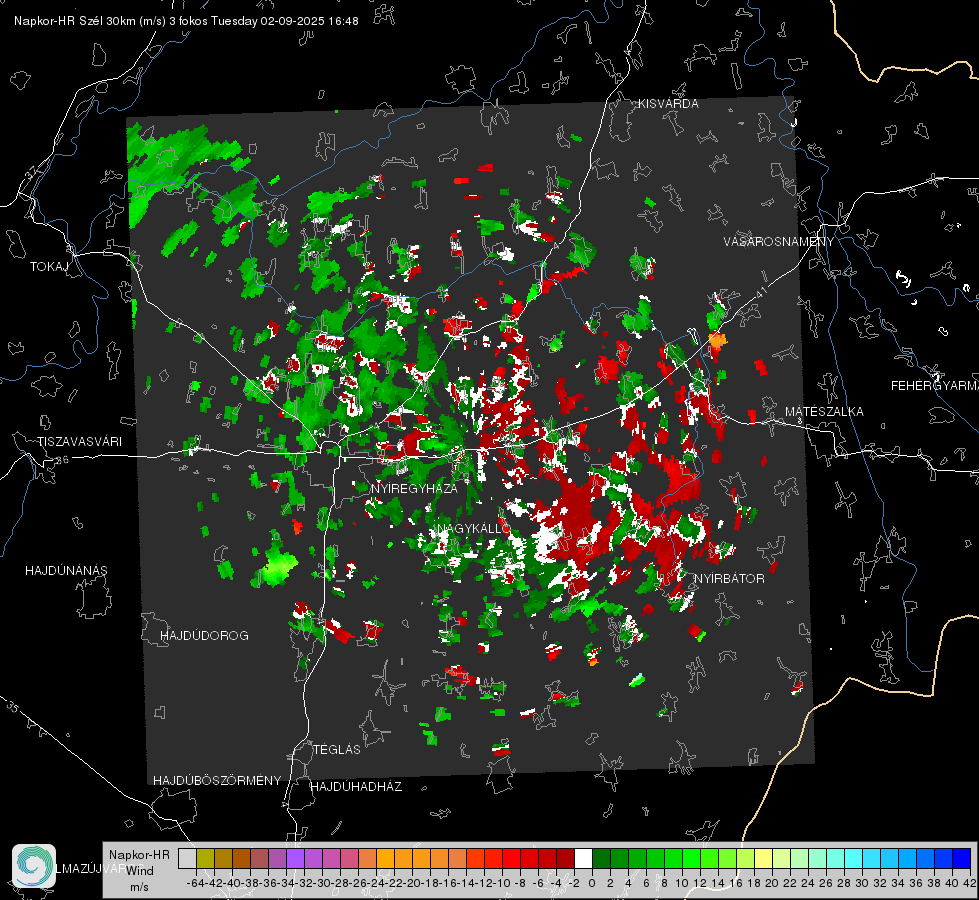Click the NYÍRBÁTOR city label
Viewport: 979px width, 900px height.
(x=729, y=579)
